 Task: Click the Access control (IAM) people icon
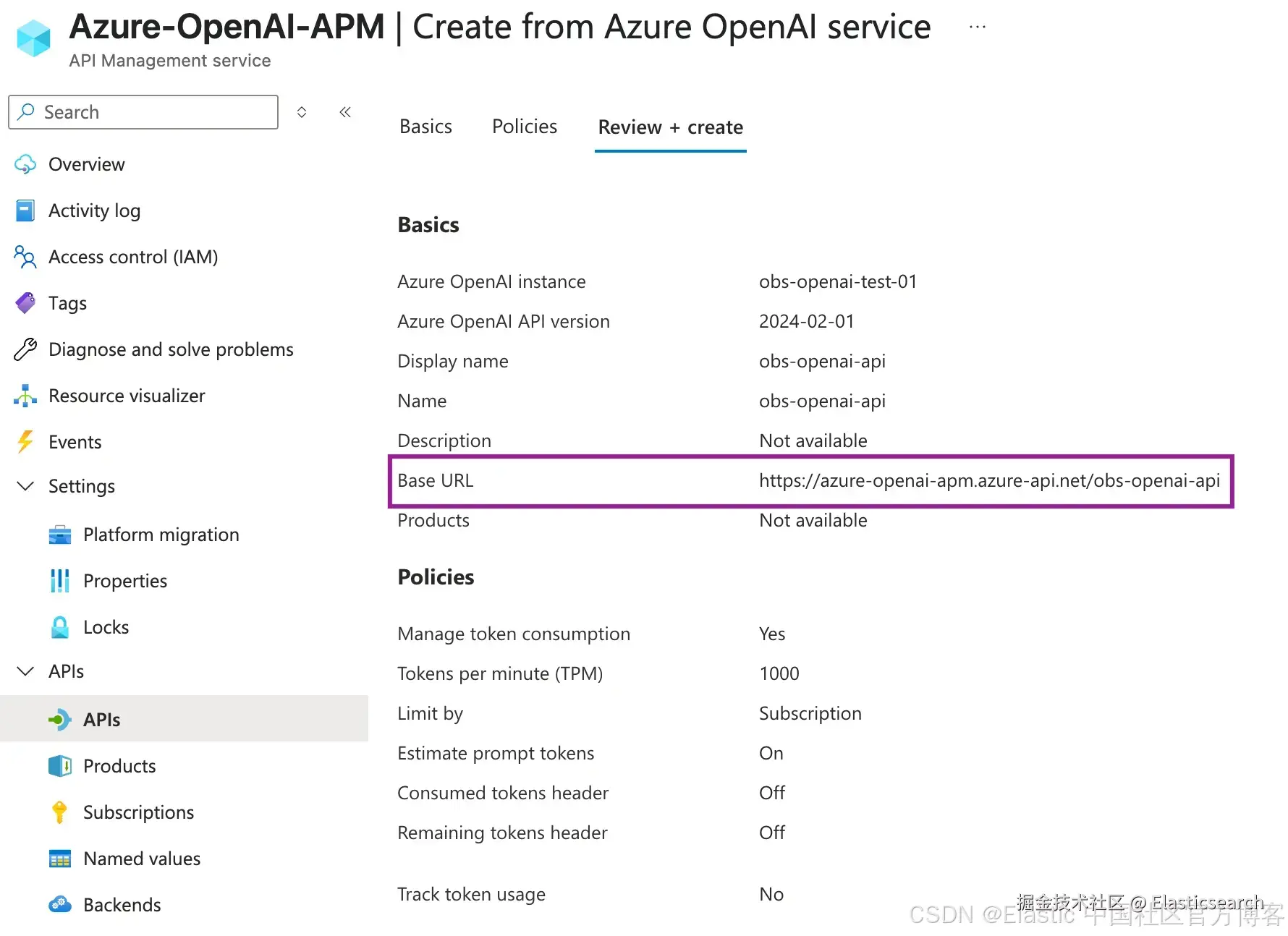point(25,257)
